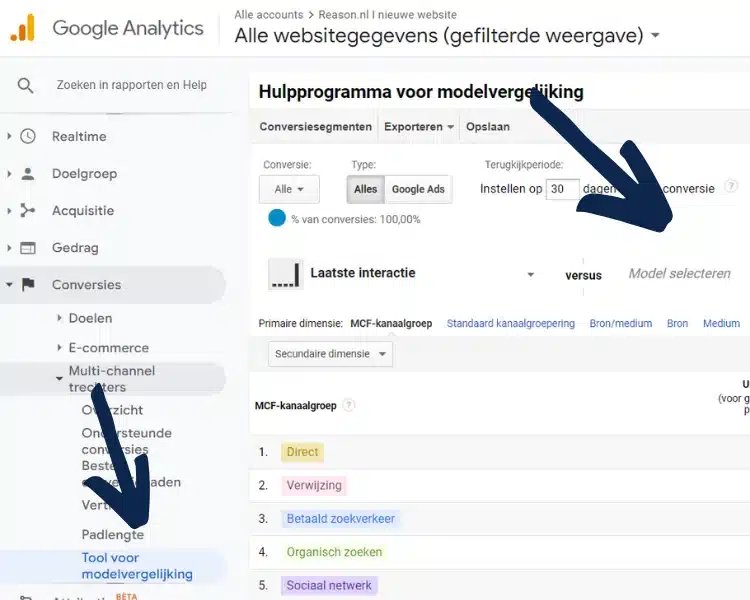Open the Exporteren dropdown
This screenshot has height=600, width=750.
tap(419, 127)
